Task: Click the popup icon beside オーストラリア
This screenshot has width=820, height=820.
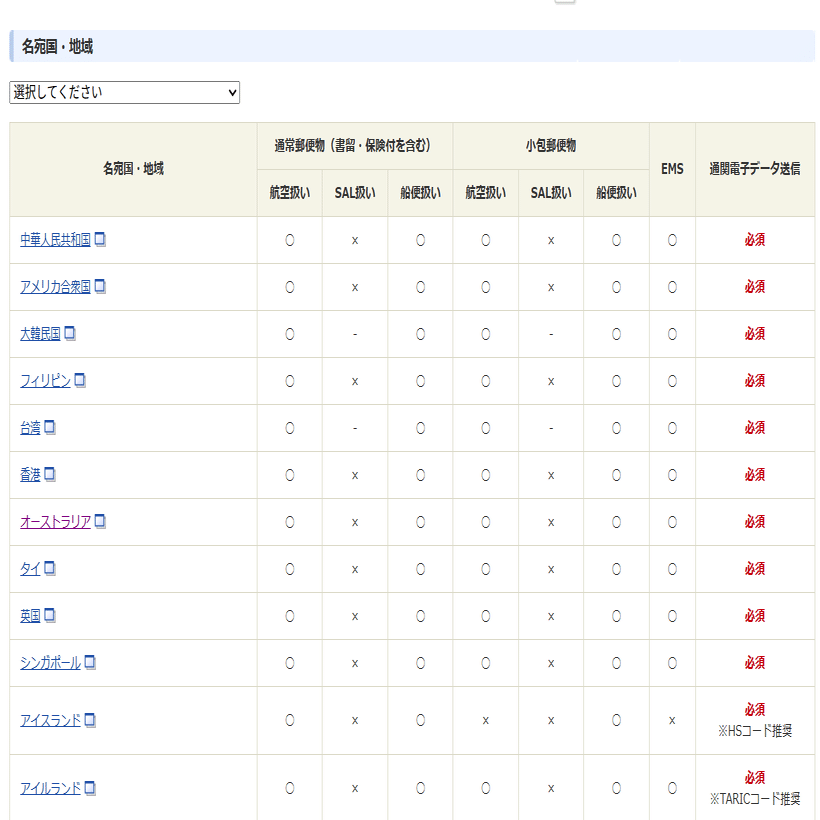Action: (99, 521)
